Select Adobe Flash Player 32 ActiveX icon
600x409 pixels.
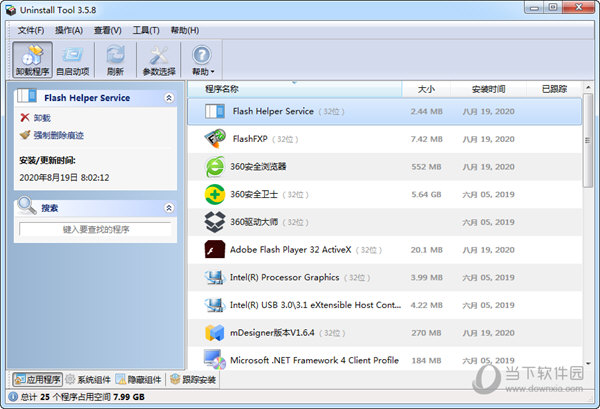coord(215,249)
